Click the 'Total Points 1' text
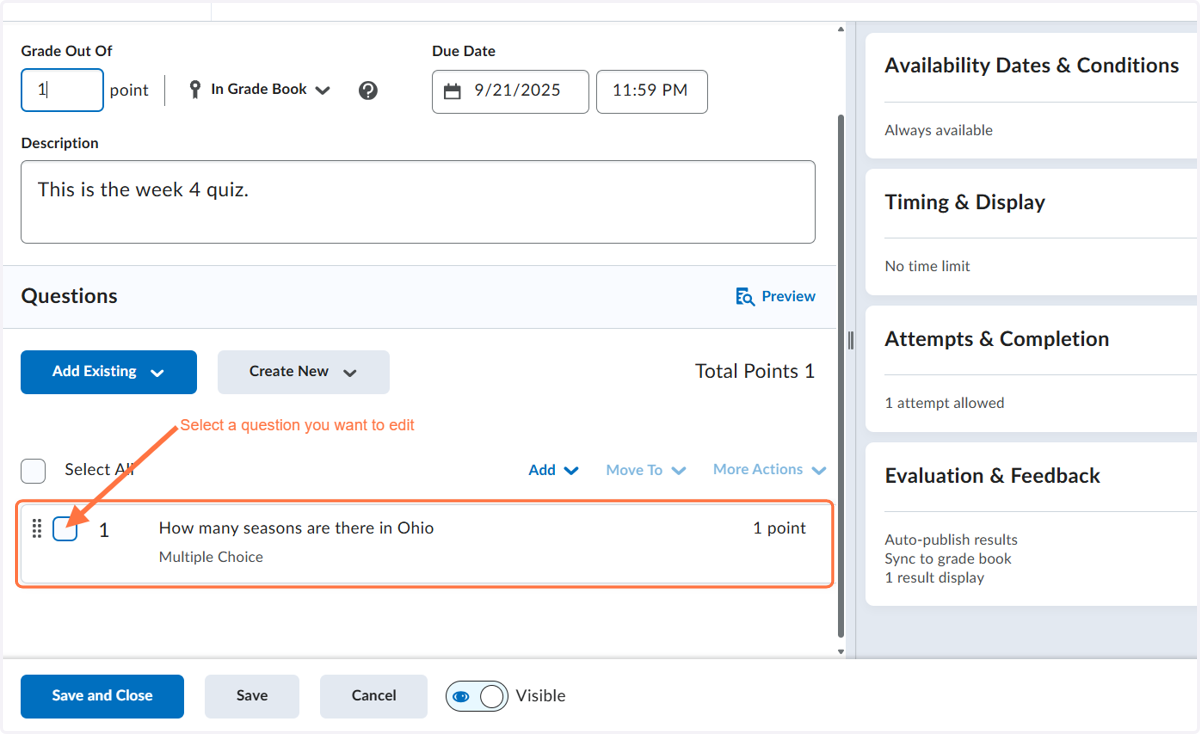The height and width of the screenshot is (734, 1200). point(755,372)
